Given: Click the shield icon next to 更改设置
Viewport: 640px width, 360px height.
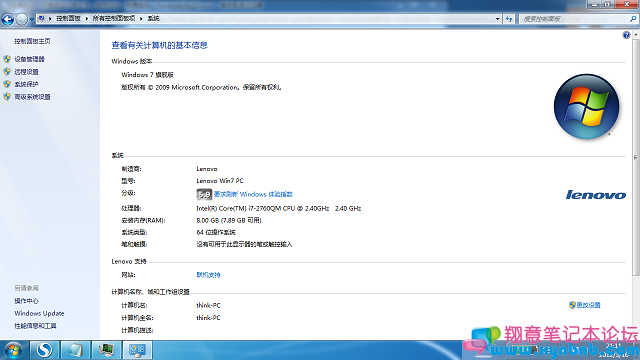Looking at the screenshot, I should 572,305.
